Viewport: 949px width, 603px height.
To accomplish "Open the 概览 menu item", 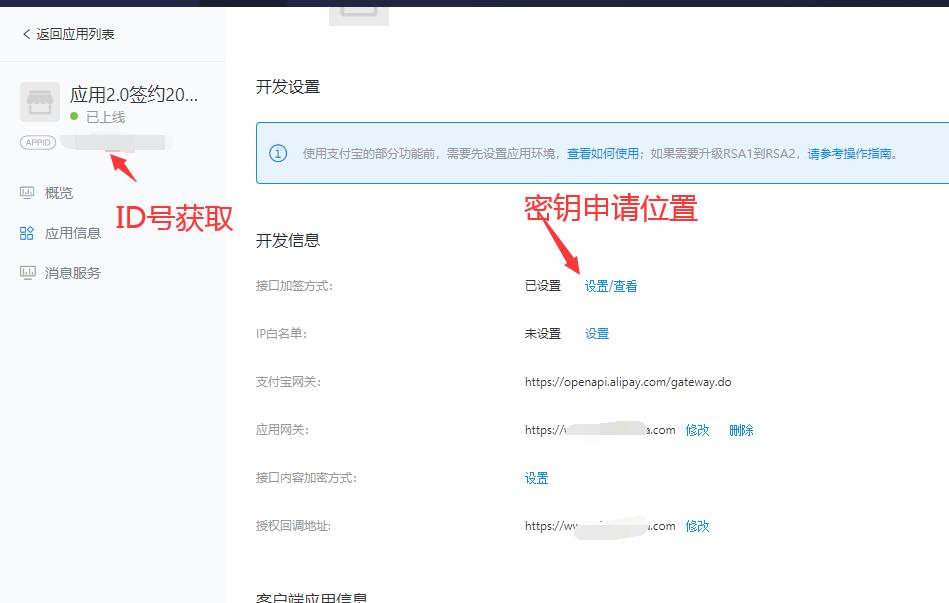I will (x=59, y=193).
